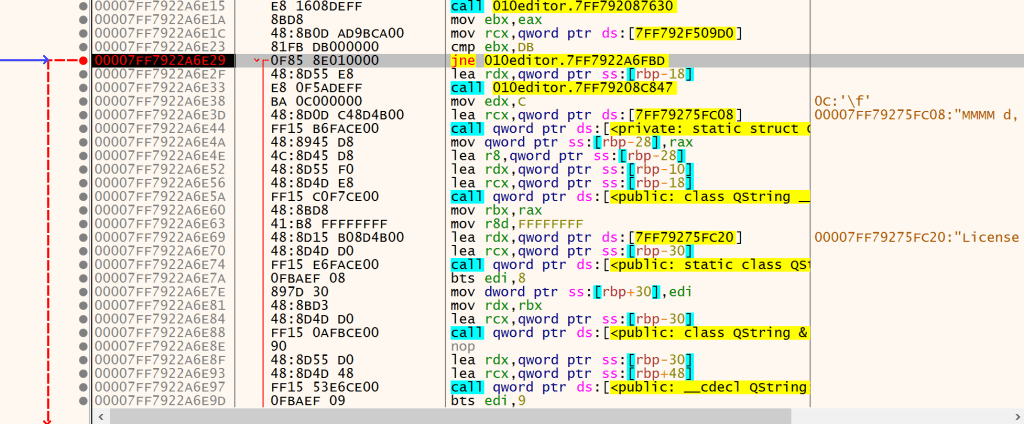Select address 00007FF7922A6E3D

[160, 115]
